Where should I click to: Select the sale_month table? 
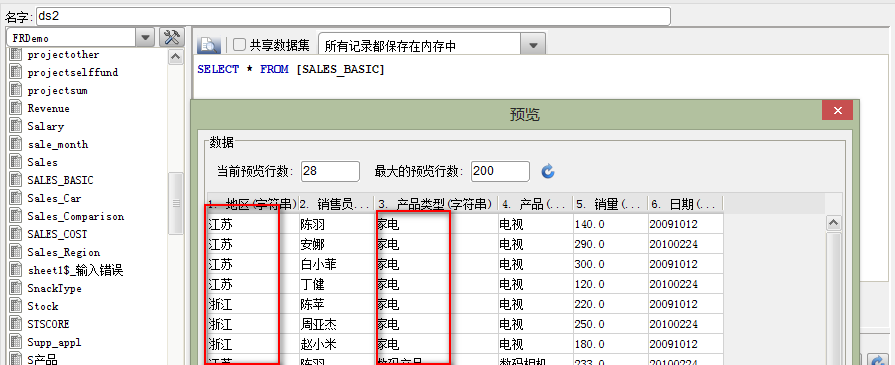point(58,145)
